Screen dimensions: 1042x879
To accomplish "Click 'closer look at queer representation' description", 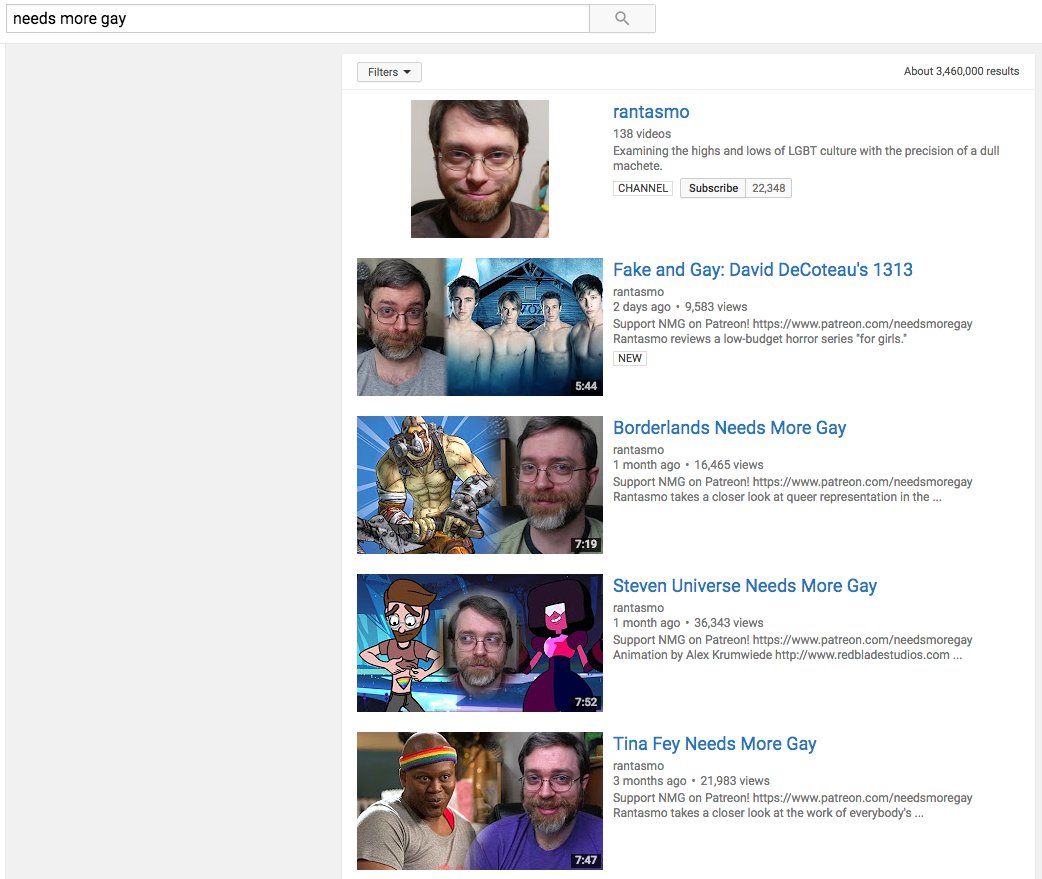I will click(x=777, y=497).
